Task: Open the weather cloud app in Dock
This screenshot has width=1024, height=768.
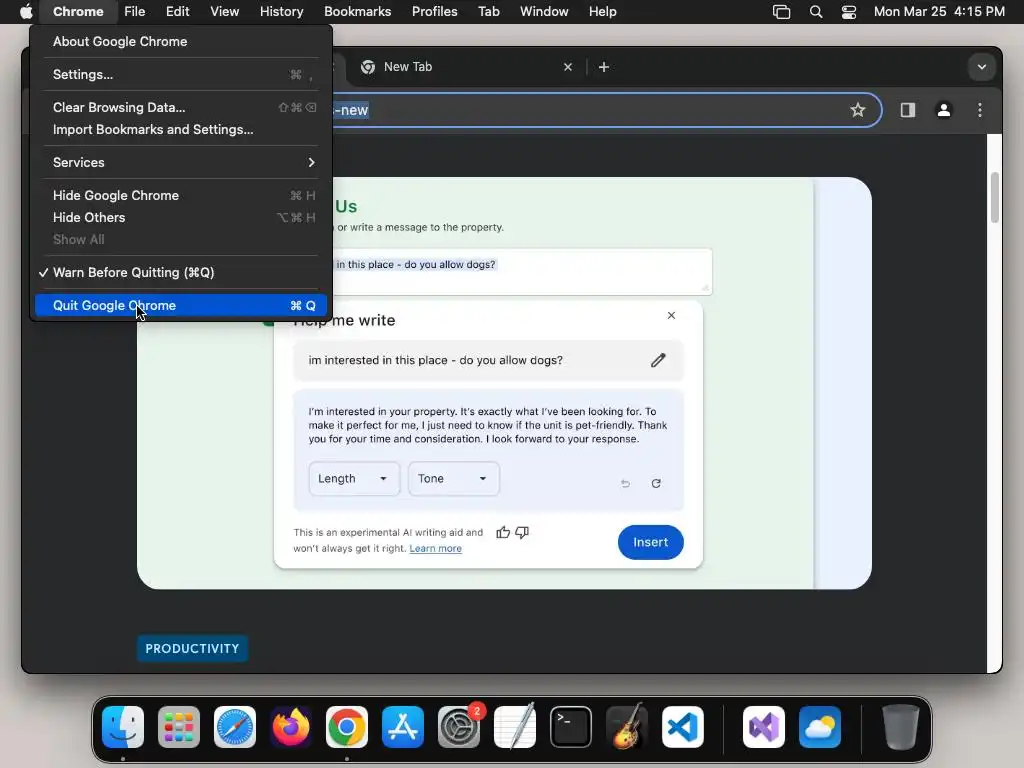Action: coord(820,727)
